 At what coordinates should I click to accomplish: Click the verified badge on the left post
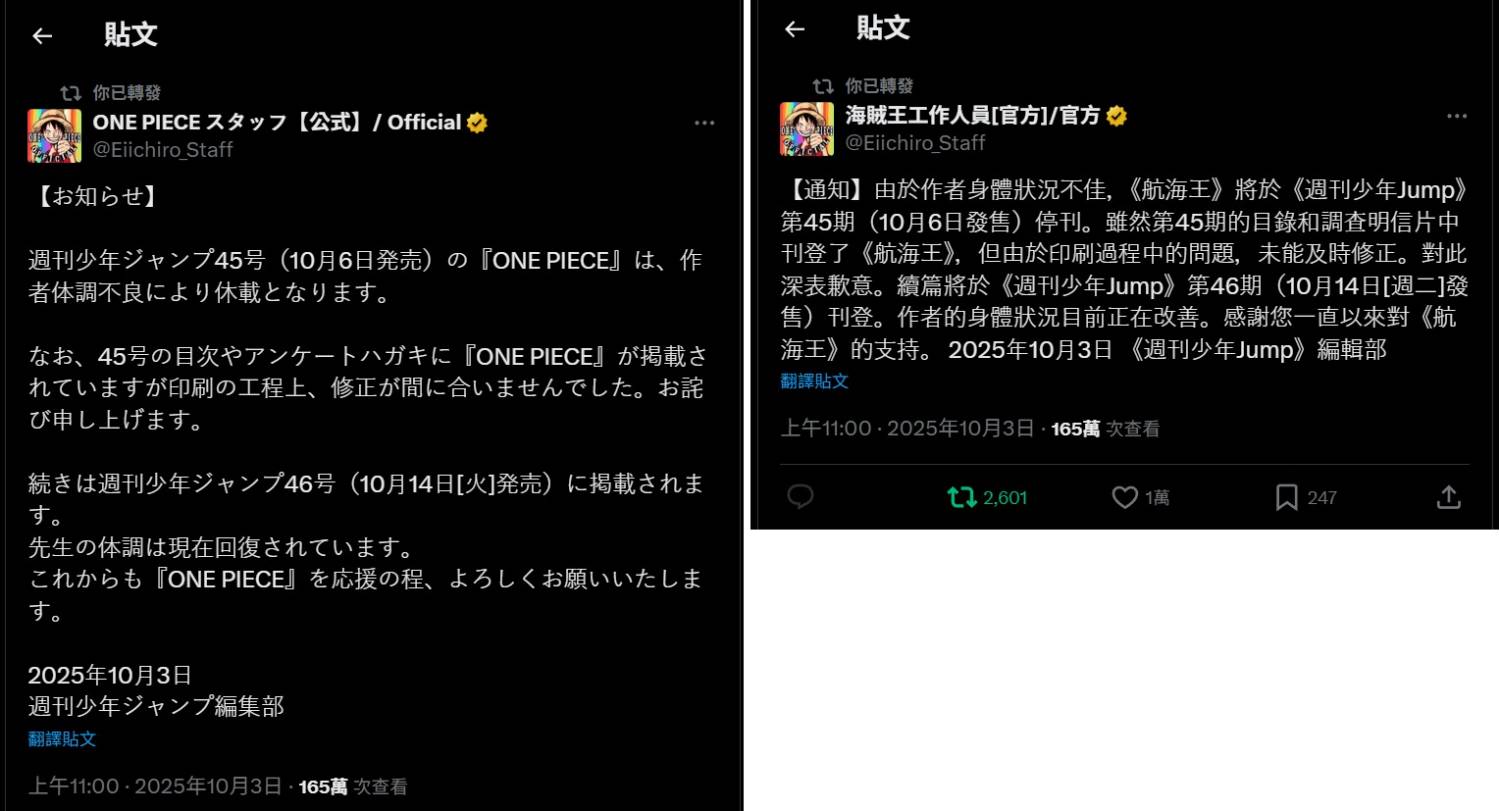click(x=478, y=123)
